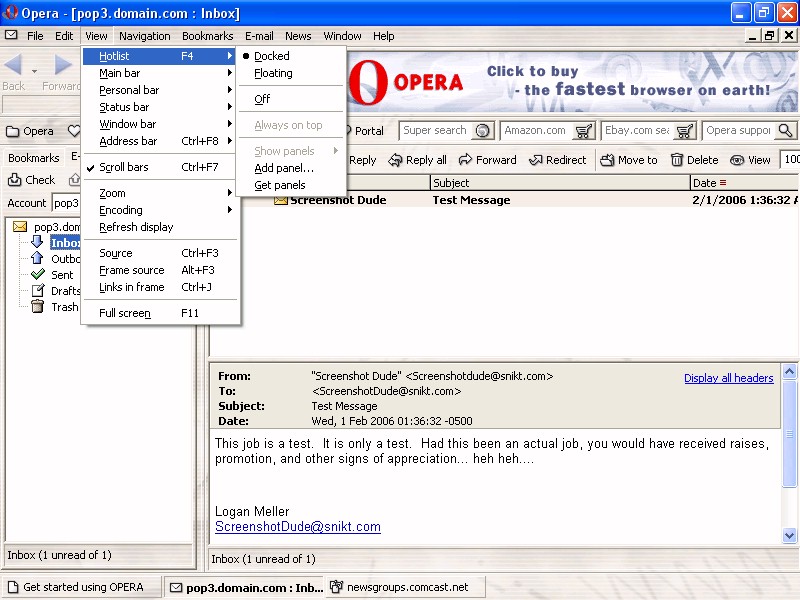Viewport: 800px width, 600px height.
Task: Switch to Get started using OPERA tab
Action: (x=81, y=587)
